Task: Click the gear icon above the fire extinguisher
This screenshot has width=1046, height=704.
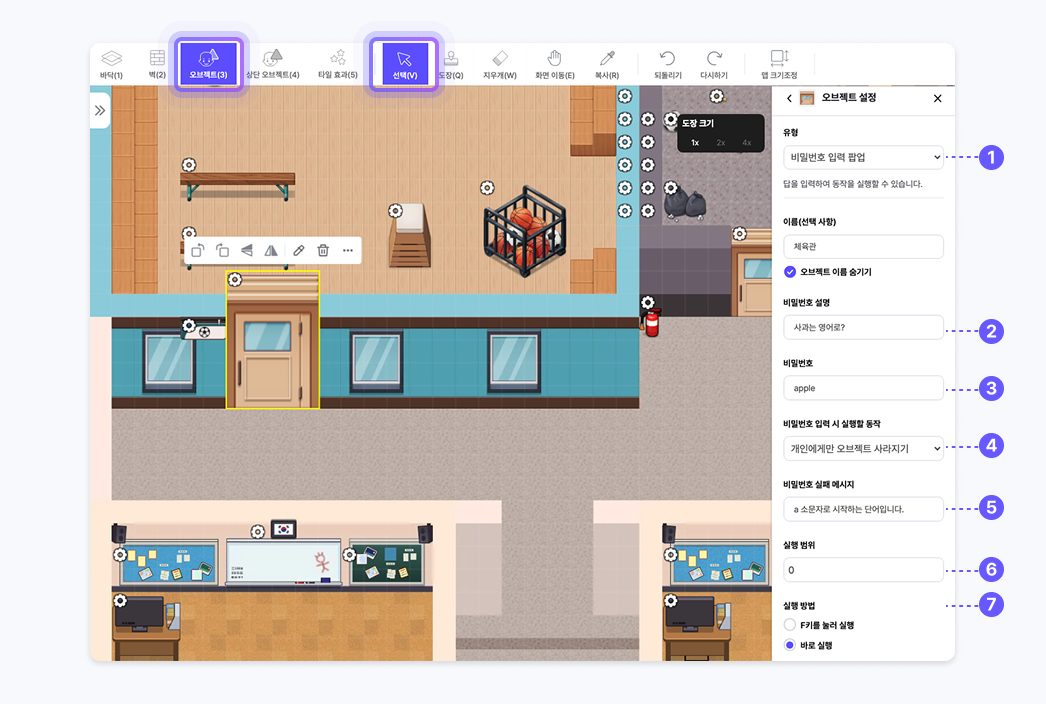Action: (x=648, y=302)
